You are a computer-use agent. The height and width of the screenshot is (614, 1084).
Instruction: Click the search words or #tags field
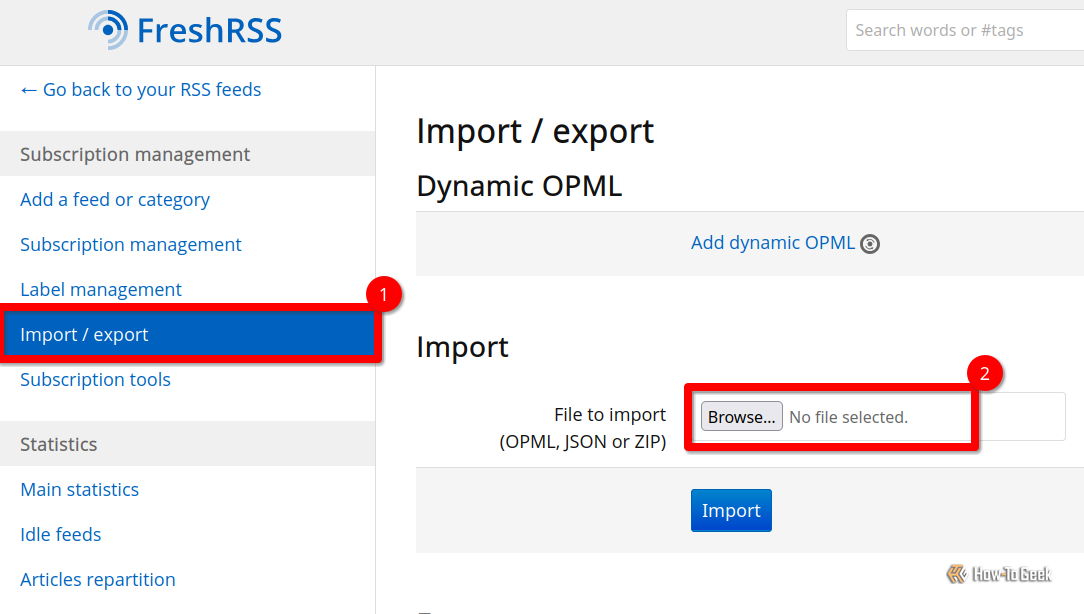click(965, 30)
